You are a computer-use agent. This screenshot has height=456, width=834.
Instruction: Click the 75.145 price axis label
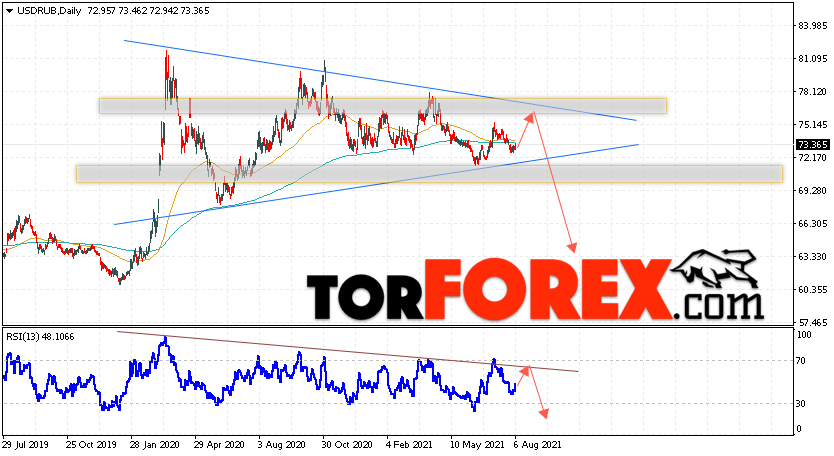813,125
